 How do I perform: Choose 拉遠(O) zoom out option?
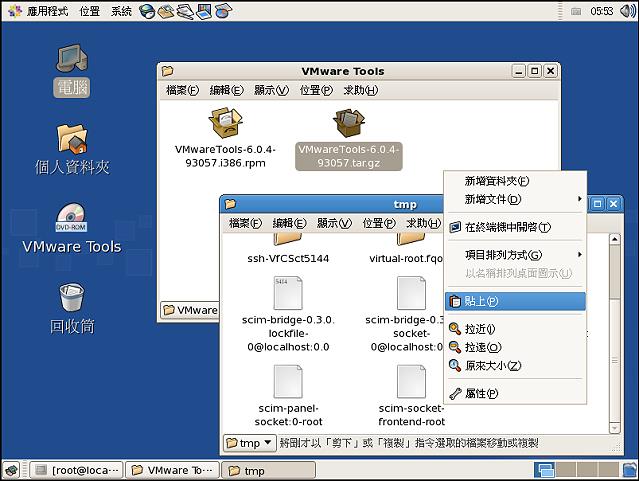click(x=515, y=347)
